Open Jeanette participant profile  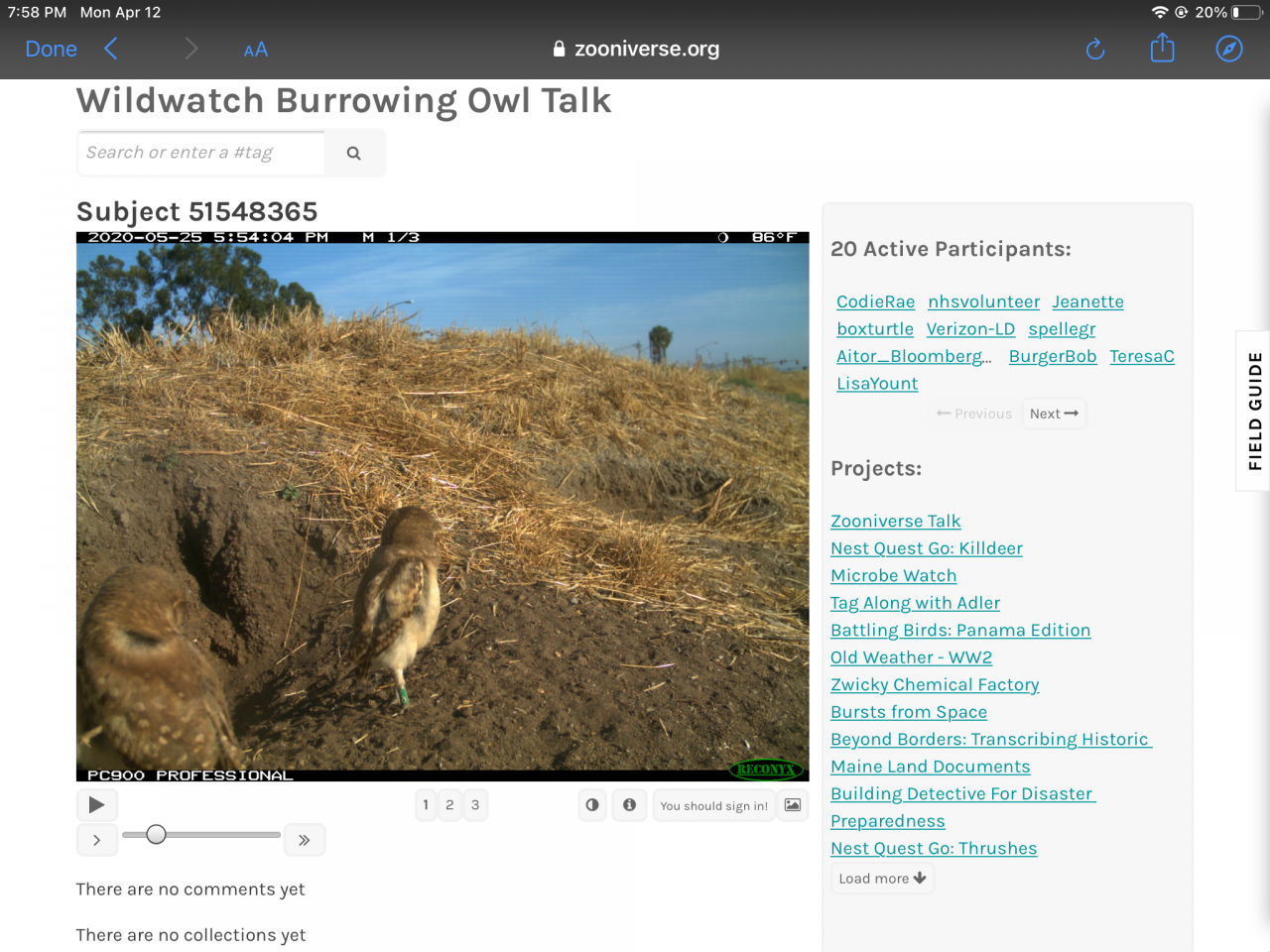(1087, 302)
